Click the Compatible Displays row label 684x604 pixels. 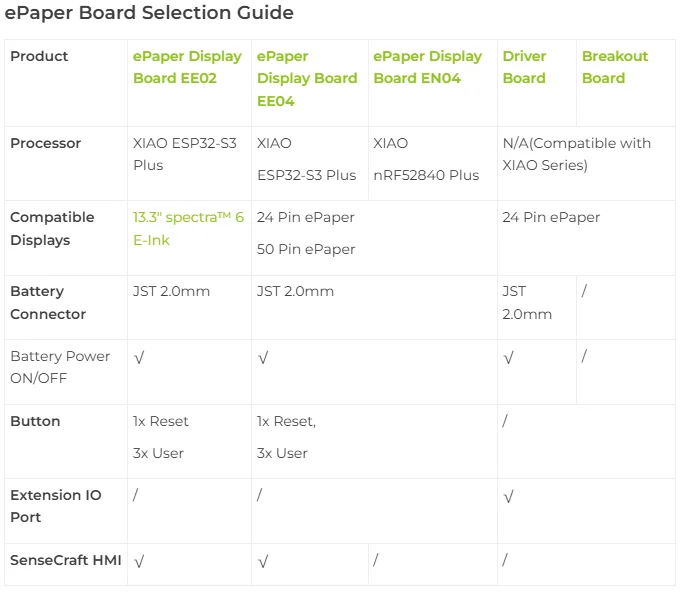(52, 229)
